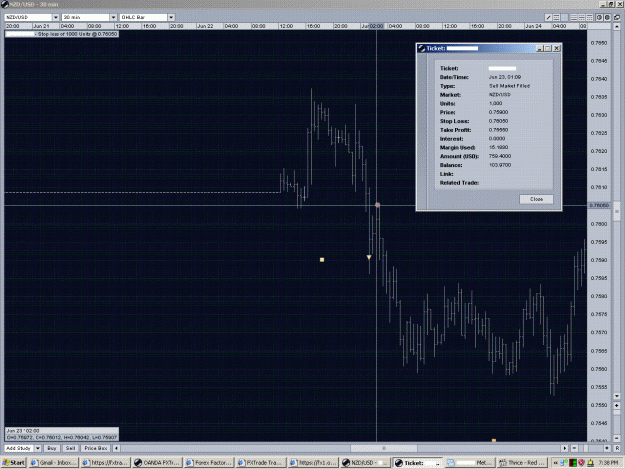Click the Stop loss of 1000 Units label

[62, 34]
